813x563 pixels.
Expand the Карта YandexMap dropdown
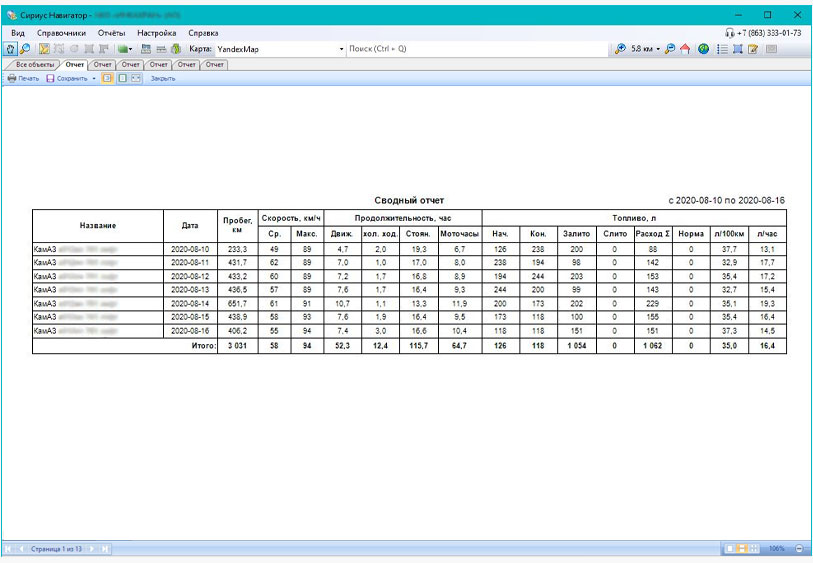coord(341,49)
